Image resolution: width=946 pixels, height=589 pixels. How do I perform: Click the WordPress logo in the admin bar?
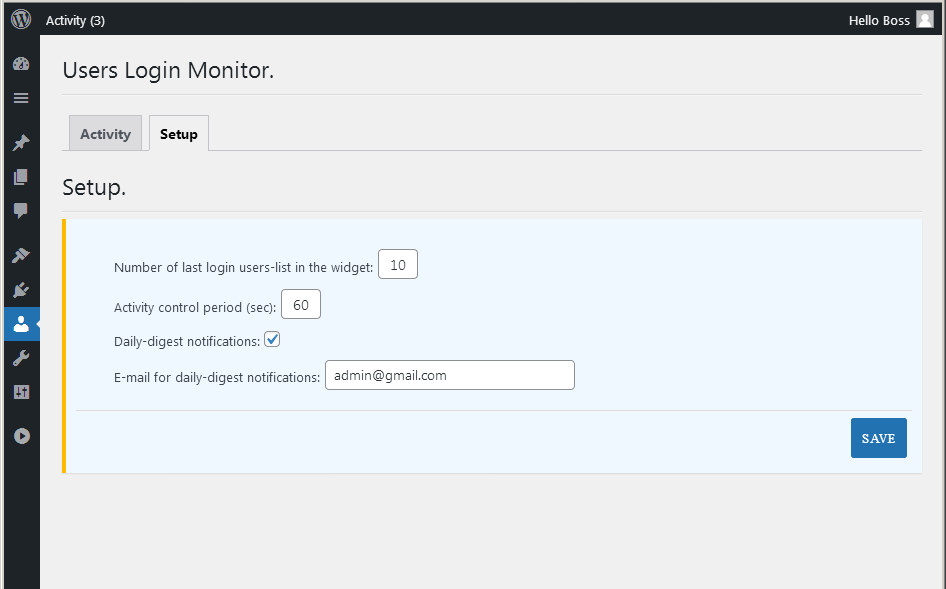click(20, 19)
